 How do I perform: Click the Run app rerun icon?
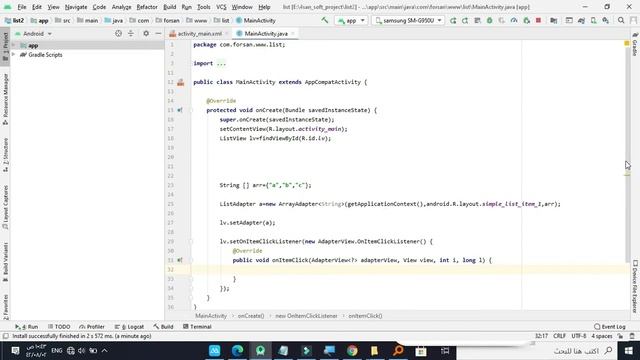tap(453, 20)
